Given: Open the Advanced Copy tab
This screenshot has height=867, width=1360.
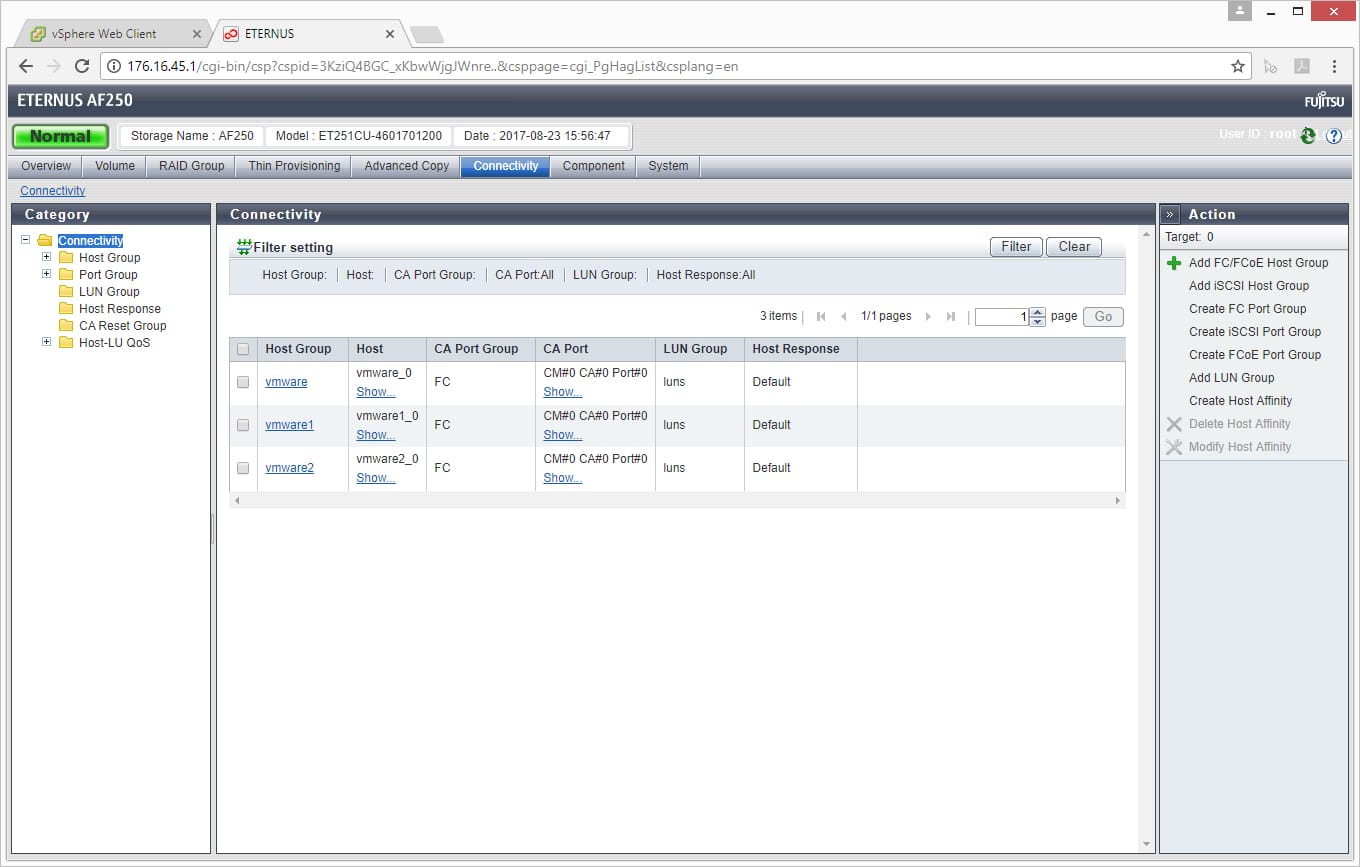Looking at the screenshot, I should coord(406,166).
